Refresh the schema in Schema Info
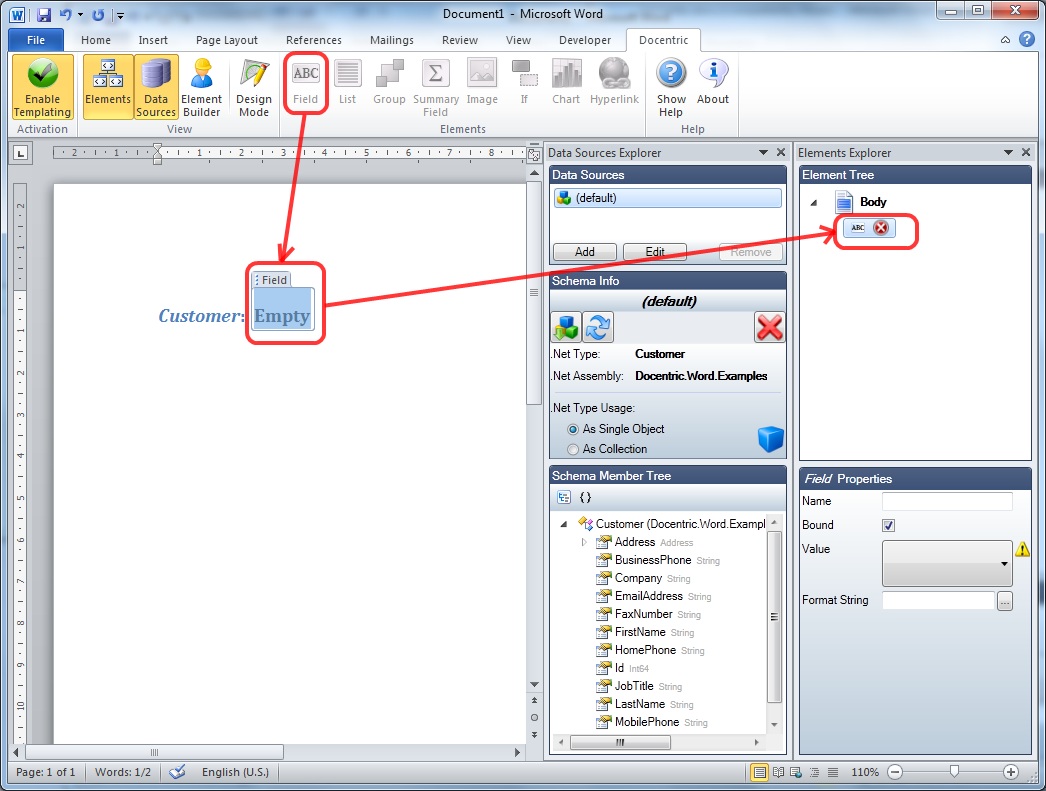This screenshot has width=1046, height=791. pos(598,327)
